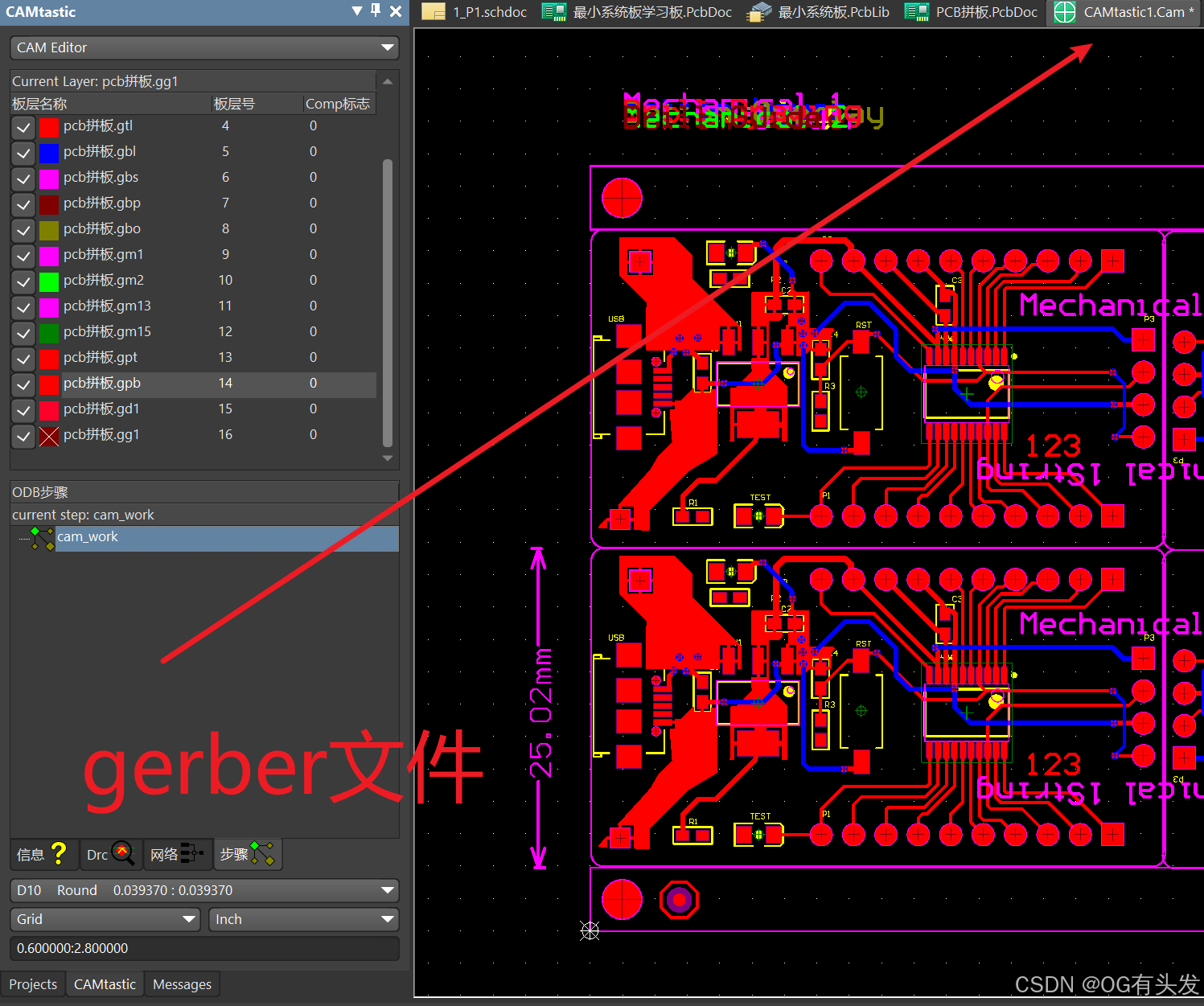Open the 1_P1.schdoc document tab
1204x1006 pixels.
pyautogui.click(x=475, y=12)
